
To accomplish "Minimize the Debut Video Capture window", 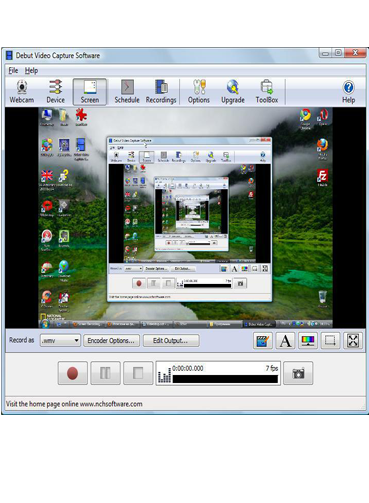I will pyautogui.click(x=325, y=53).
